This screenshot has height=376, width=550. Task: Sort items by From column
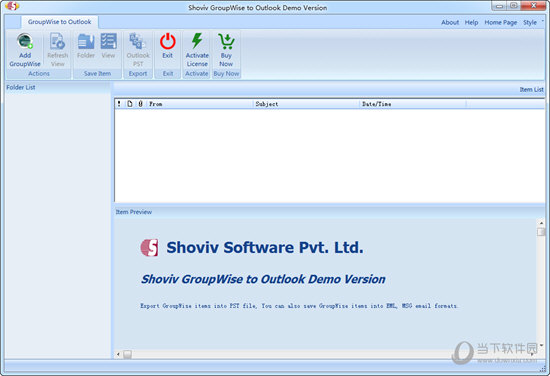tap(199, 104)
